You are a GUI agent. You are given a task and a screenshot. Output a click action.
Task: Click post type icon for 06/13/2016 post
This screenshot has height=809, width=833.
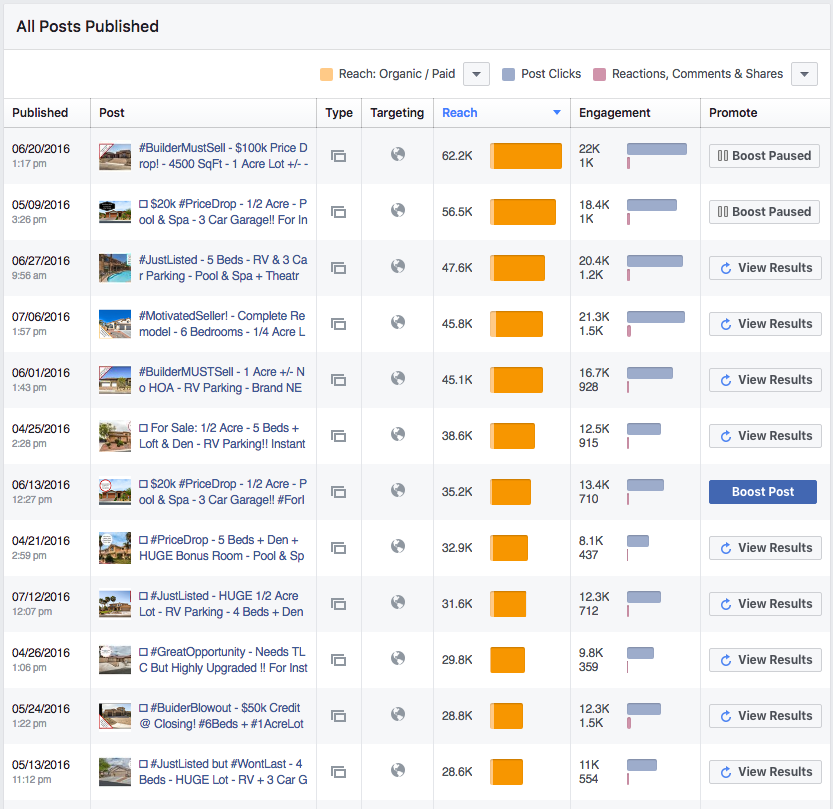338,492
